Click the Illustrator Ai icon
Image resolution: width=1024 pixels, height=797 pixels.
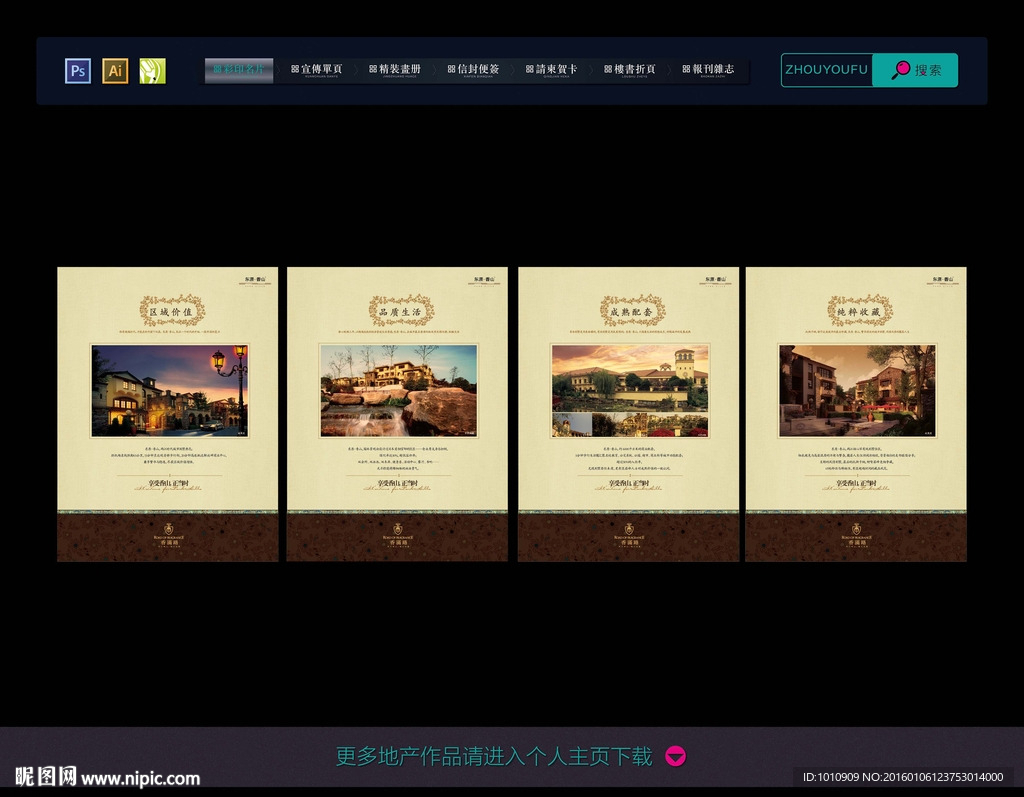pyautogui.click(x=115, y=71)
